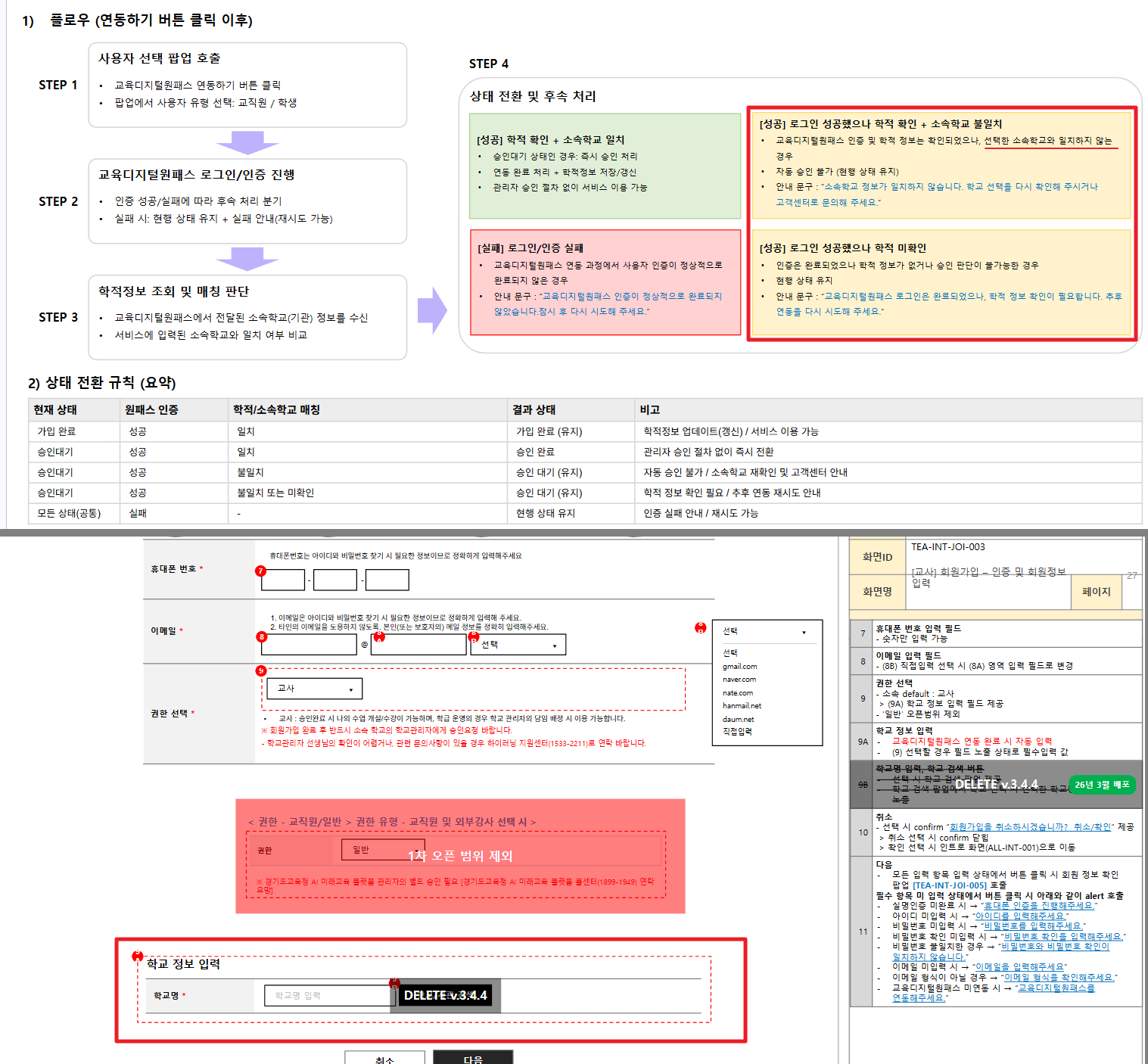The height and width of the screenshot is (1064, 1148).
Task: Expand the 일반 permission dropdown in red area
Action: pyautogui.click(x=382, y=850)
